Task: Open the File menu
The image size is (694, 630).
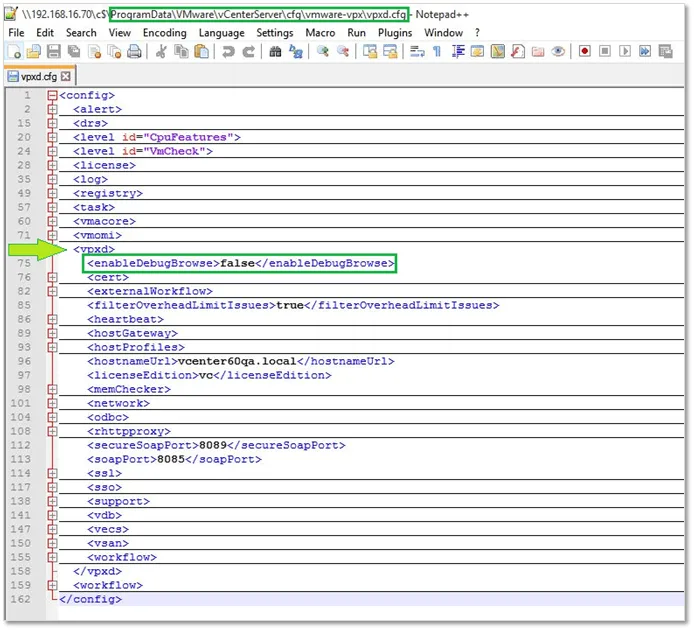Action: click(16, 33)
